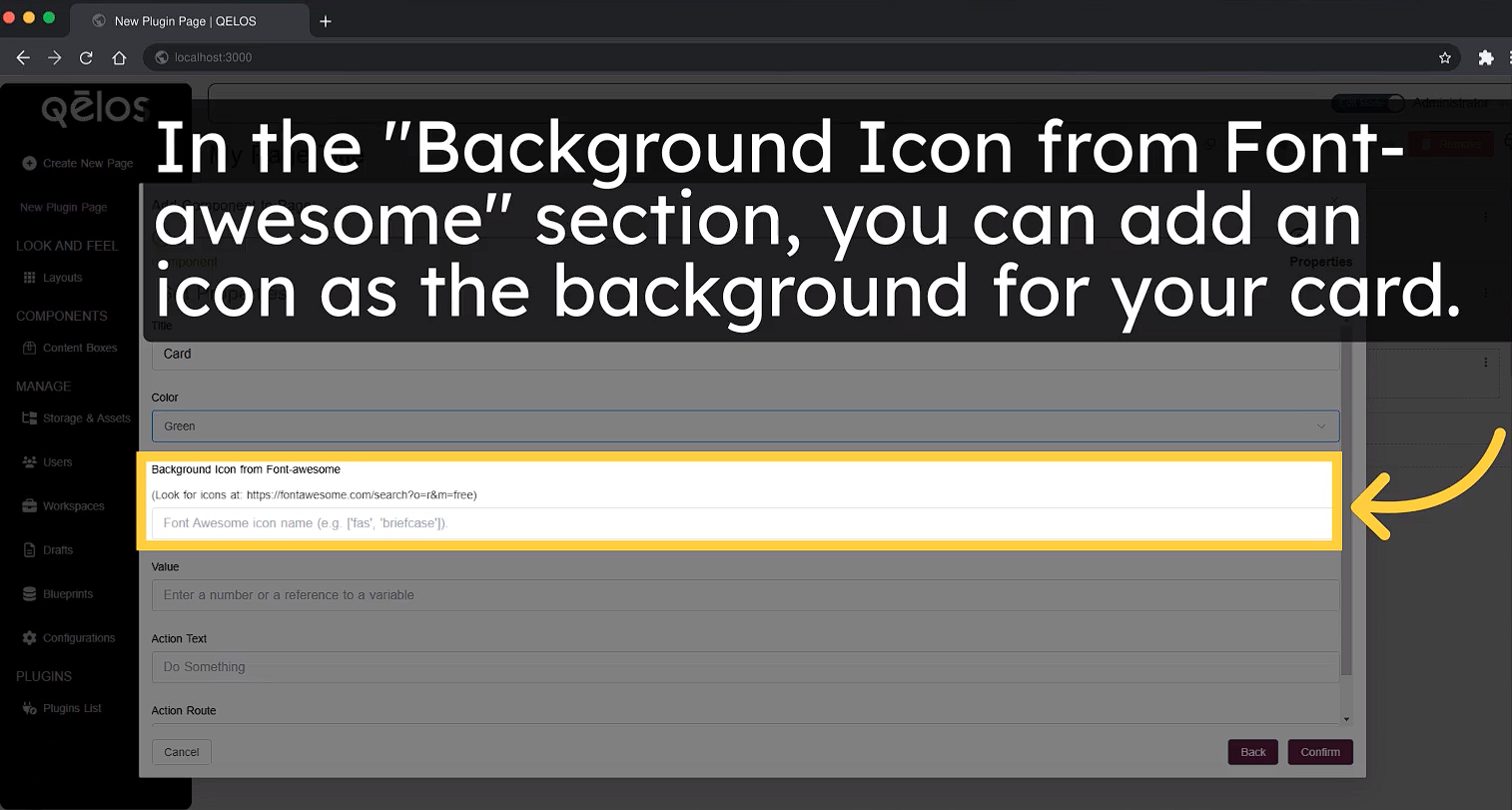The width and height of the screenshot is (1512, 810).
Task: Open Plugins List via its icon
Action: tap(28, 707)
